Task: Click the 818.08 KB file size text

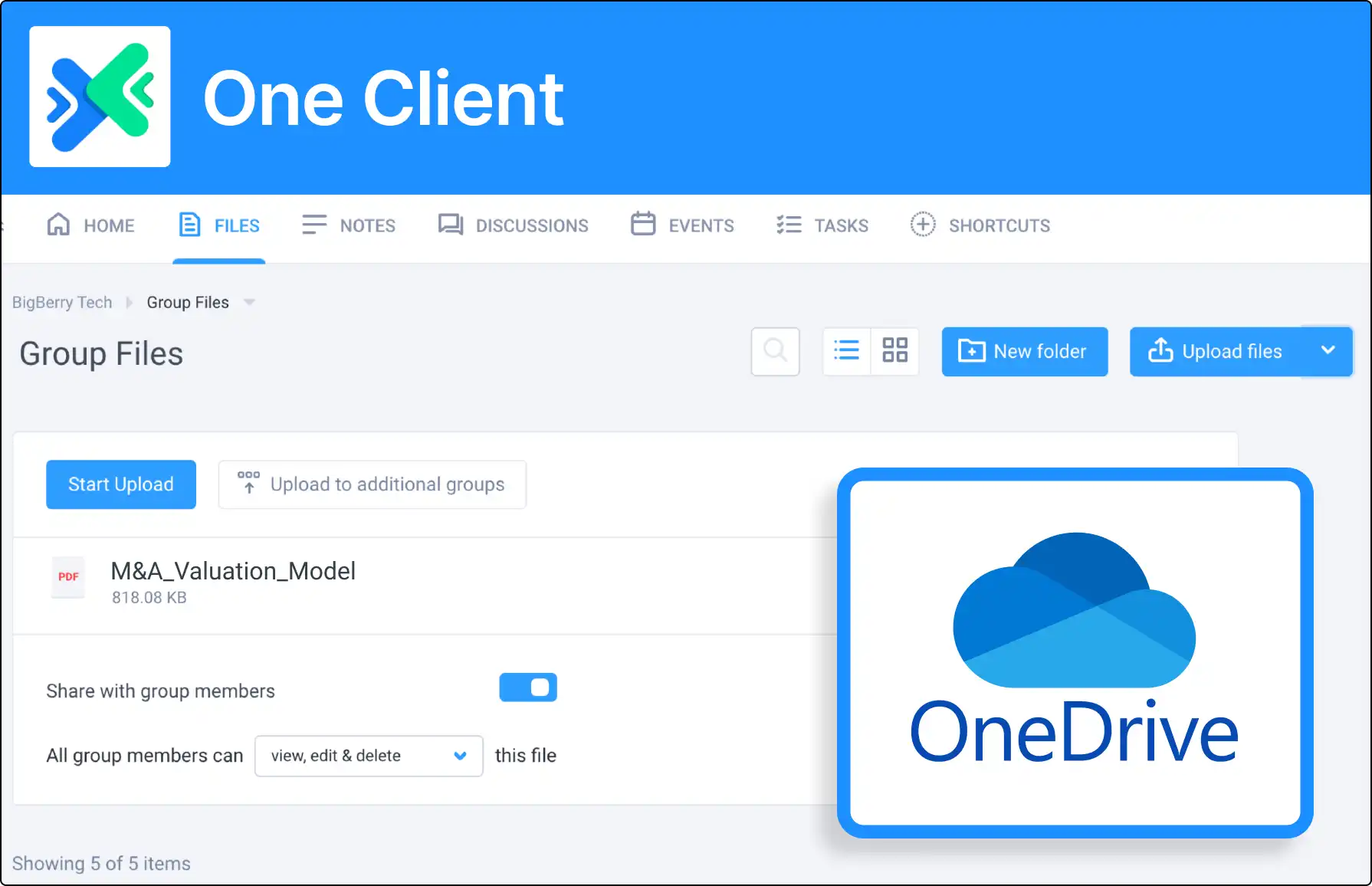Action: [149, 598]
